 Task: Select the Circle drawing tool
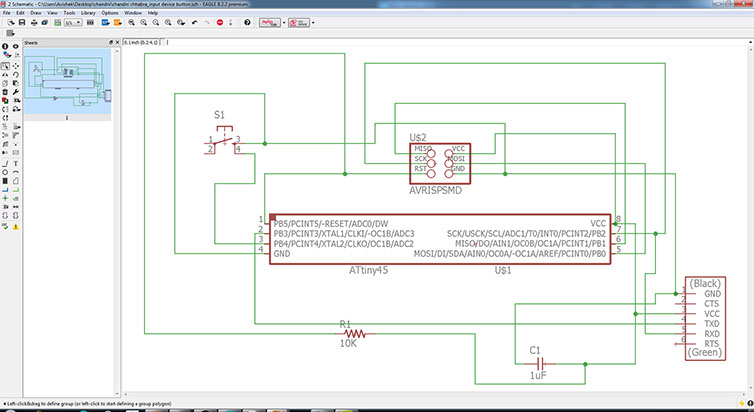click(5, 172)
